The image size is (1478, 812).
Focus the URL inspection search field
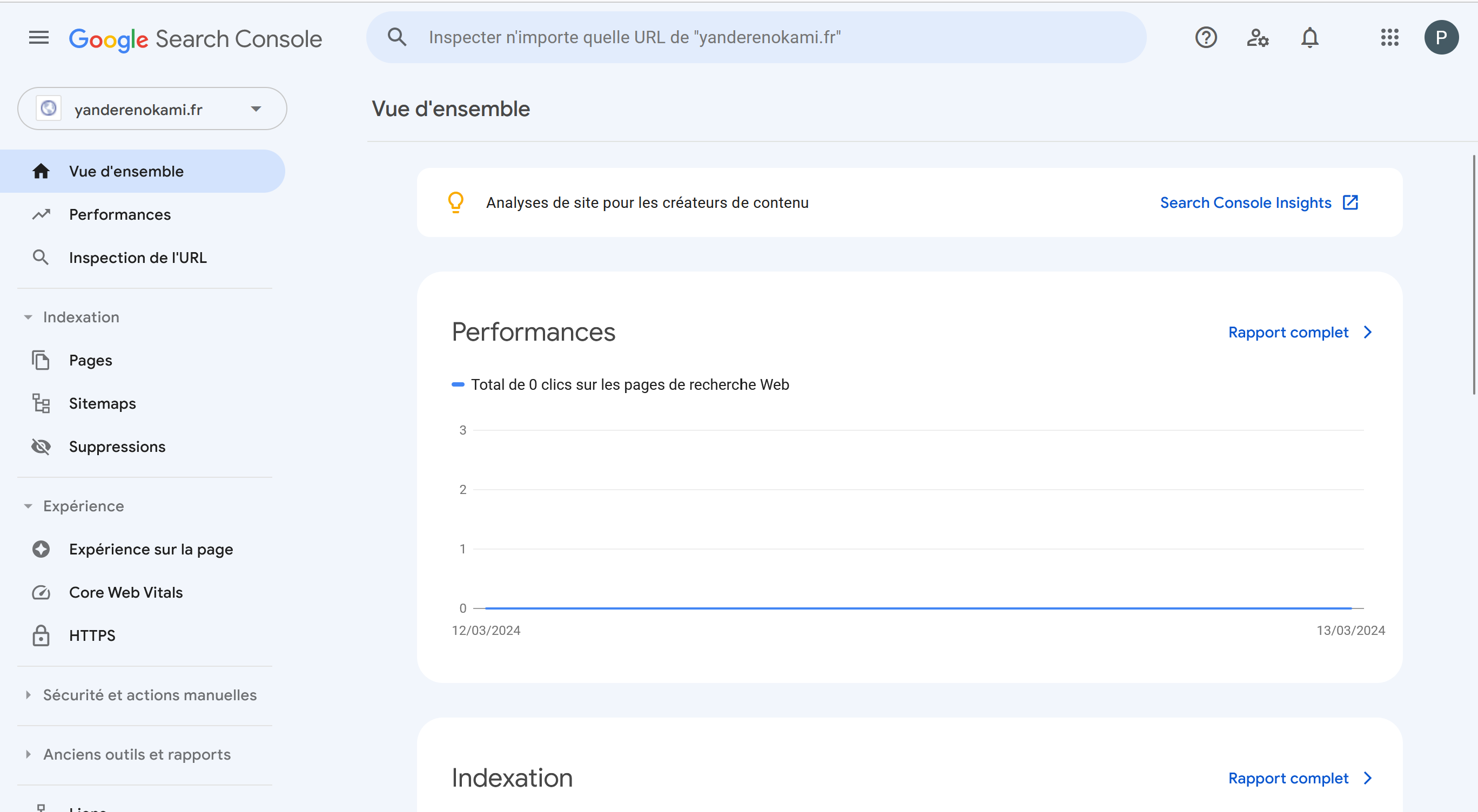[x=756, y=37]
